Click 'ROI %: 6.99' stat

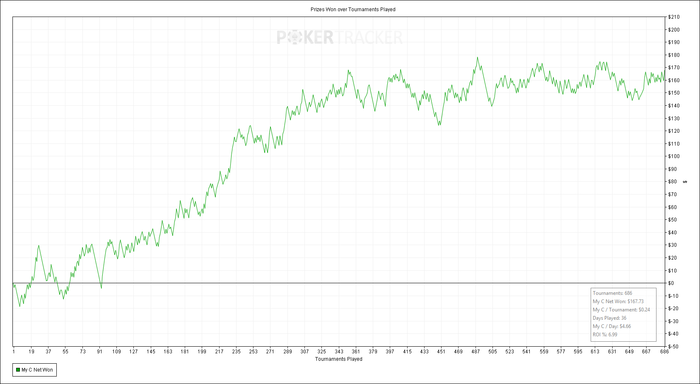click(x=605, y=334)
